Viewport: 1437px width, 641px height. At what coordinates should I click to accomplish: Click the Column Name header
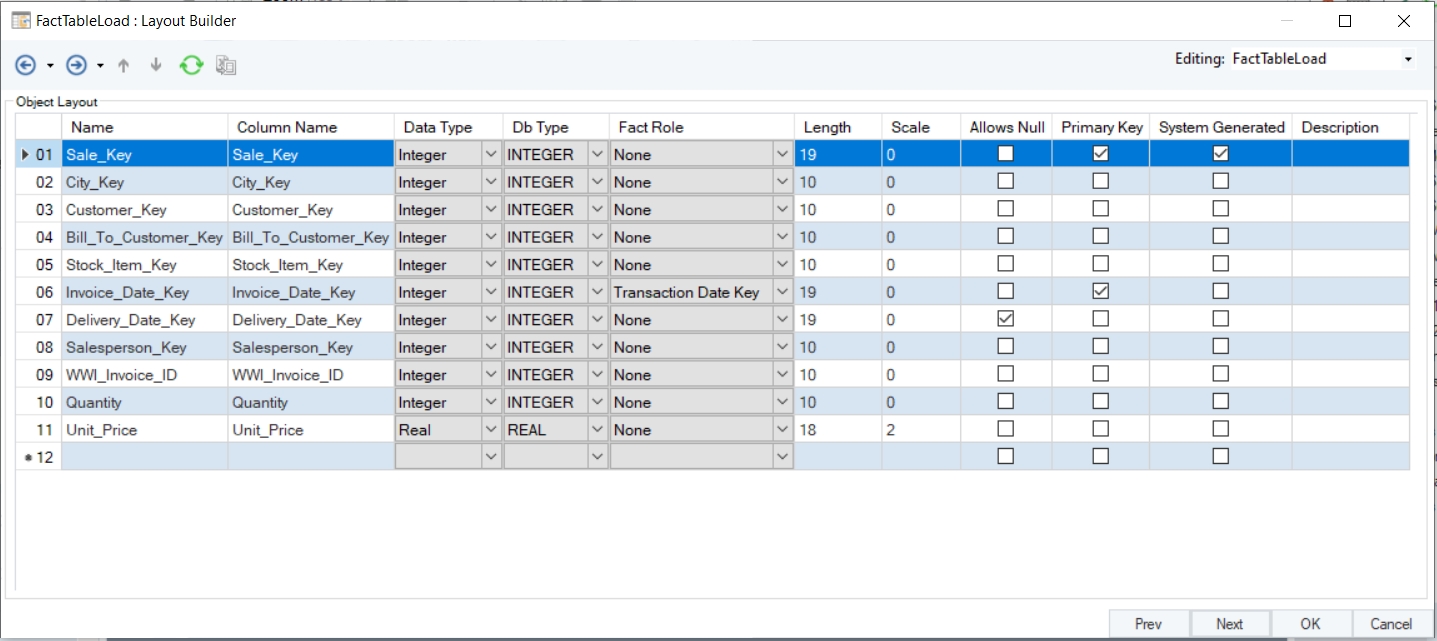[287, 127]
